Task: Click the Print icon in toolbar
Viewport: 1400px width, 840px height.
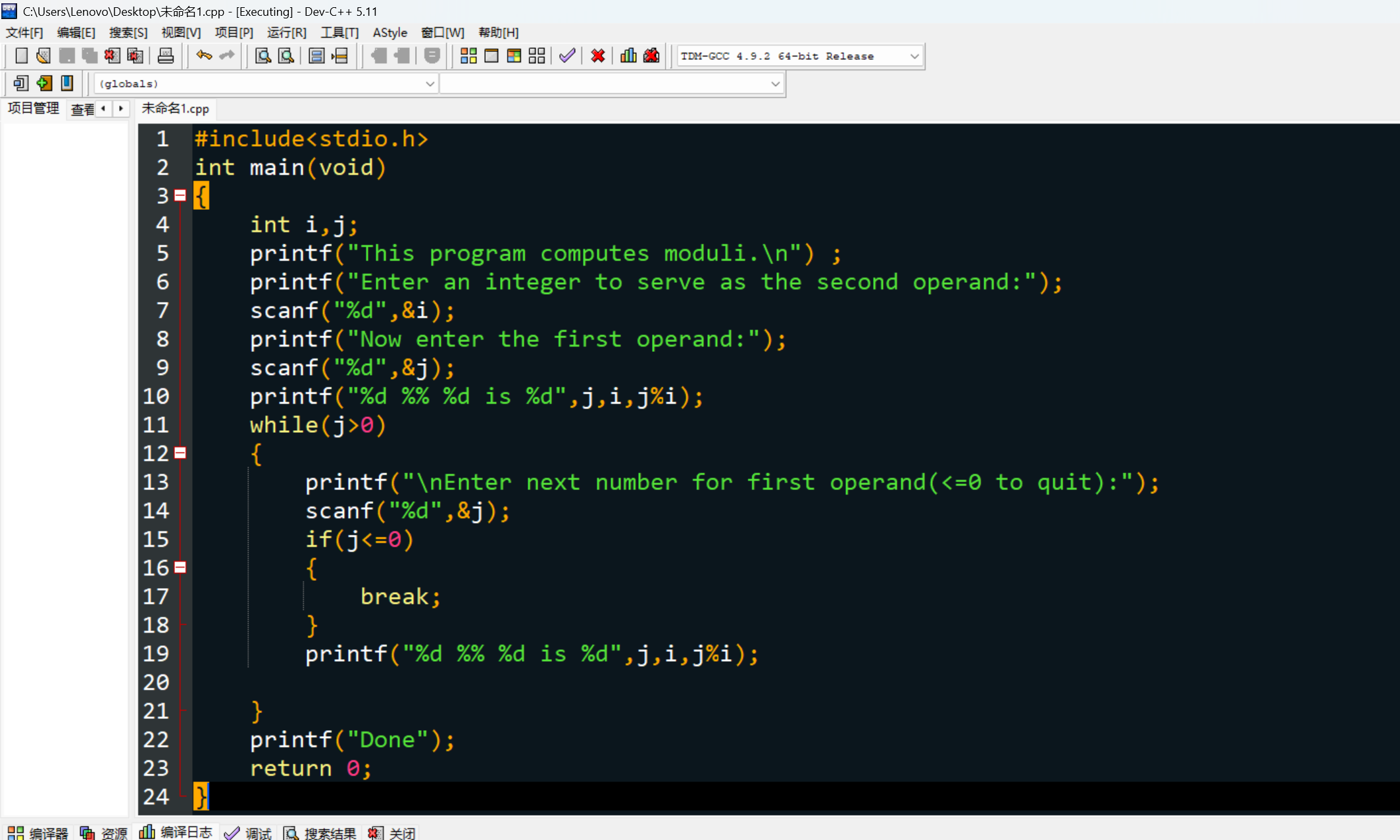Action: pos(166,56)
